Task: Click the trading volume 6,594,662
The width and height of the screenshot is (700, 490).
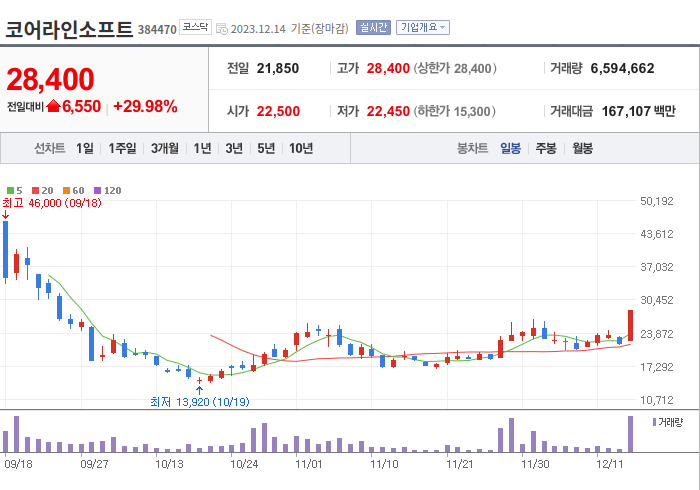Action: (x=622, y=68)
